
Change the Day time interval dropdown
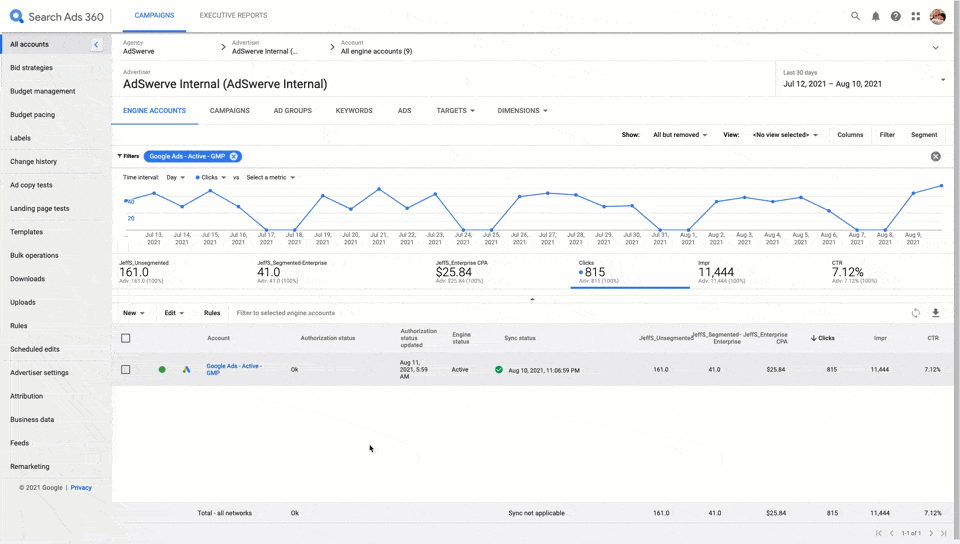175,177
